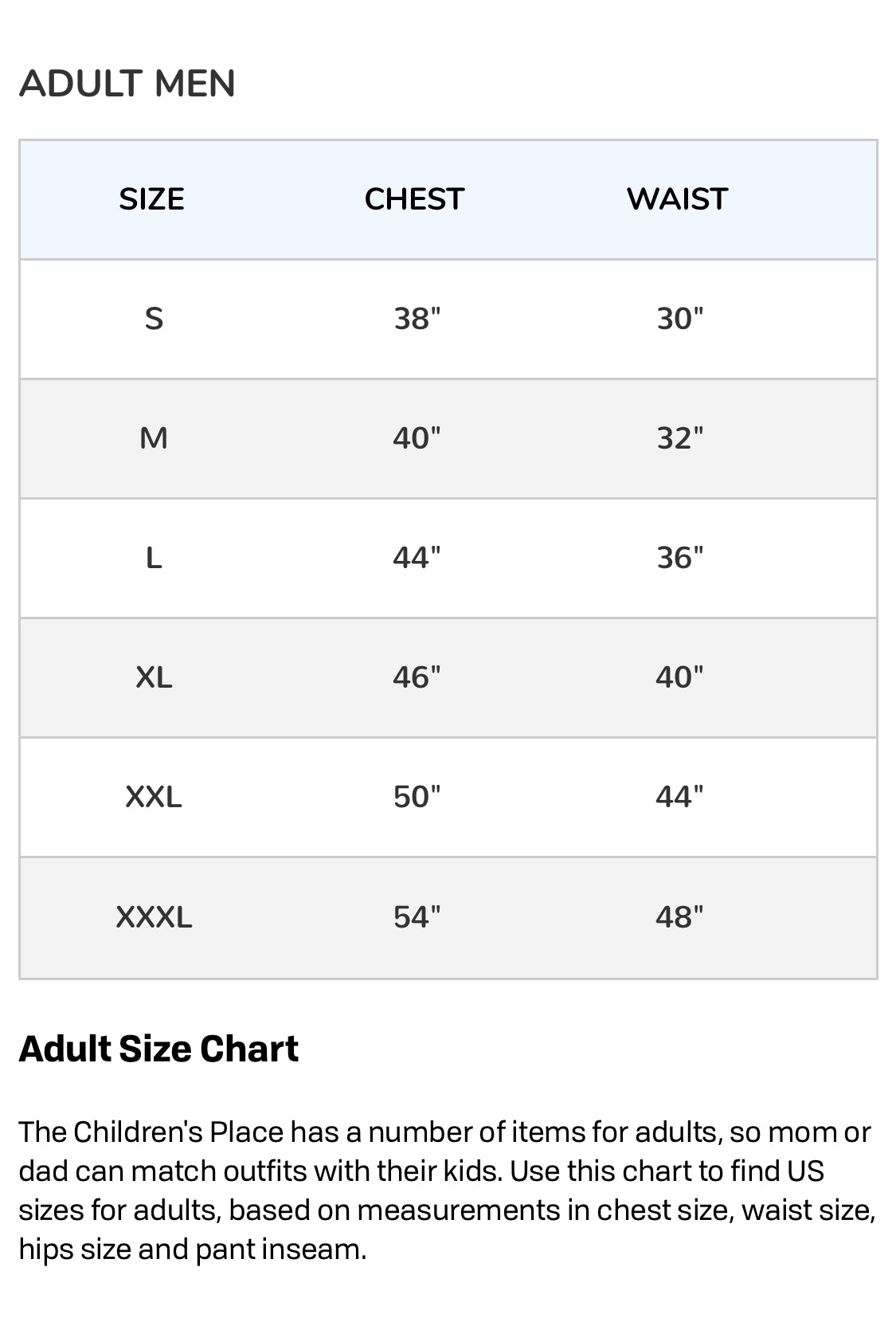Select the 46" chest measurement
This screenshot has height=1318, width=896.
pyautogui.click(x=417, y=677)
